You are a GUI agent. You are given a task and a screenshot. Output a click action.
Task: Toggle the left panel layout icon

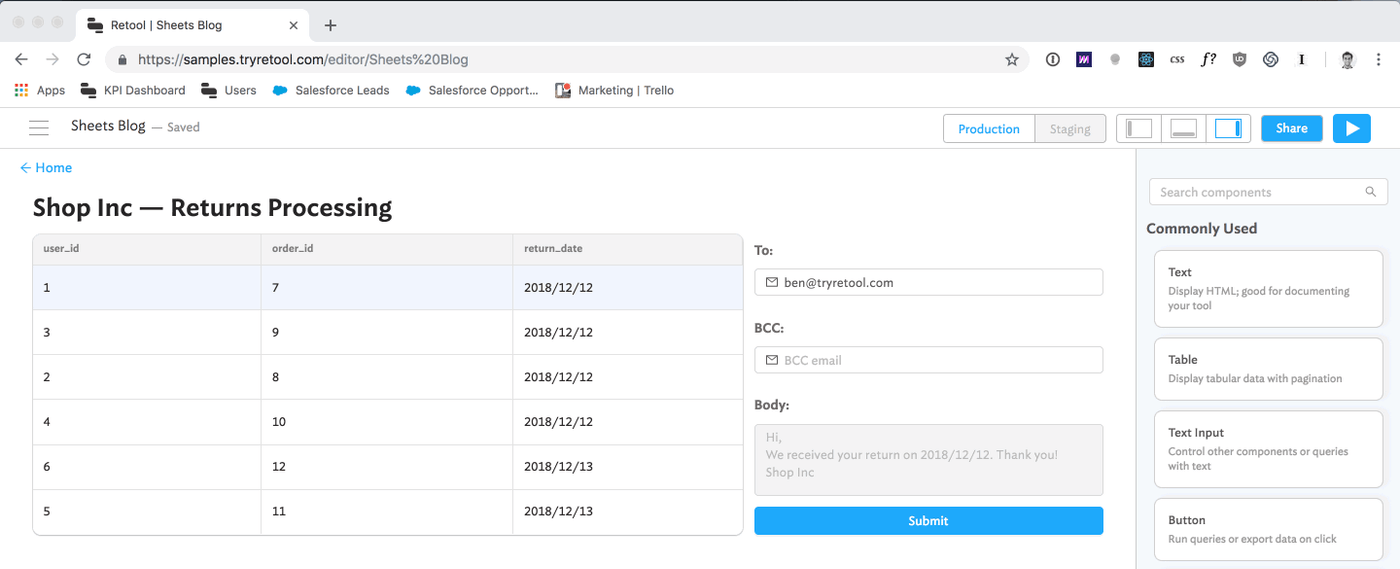pyautogui.click(x=1139, y=128)
